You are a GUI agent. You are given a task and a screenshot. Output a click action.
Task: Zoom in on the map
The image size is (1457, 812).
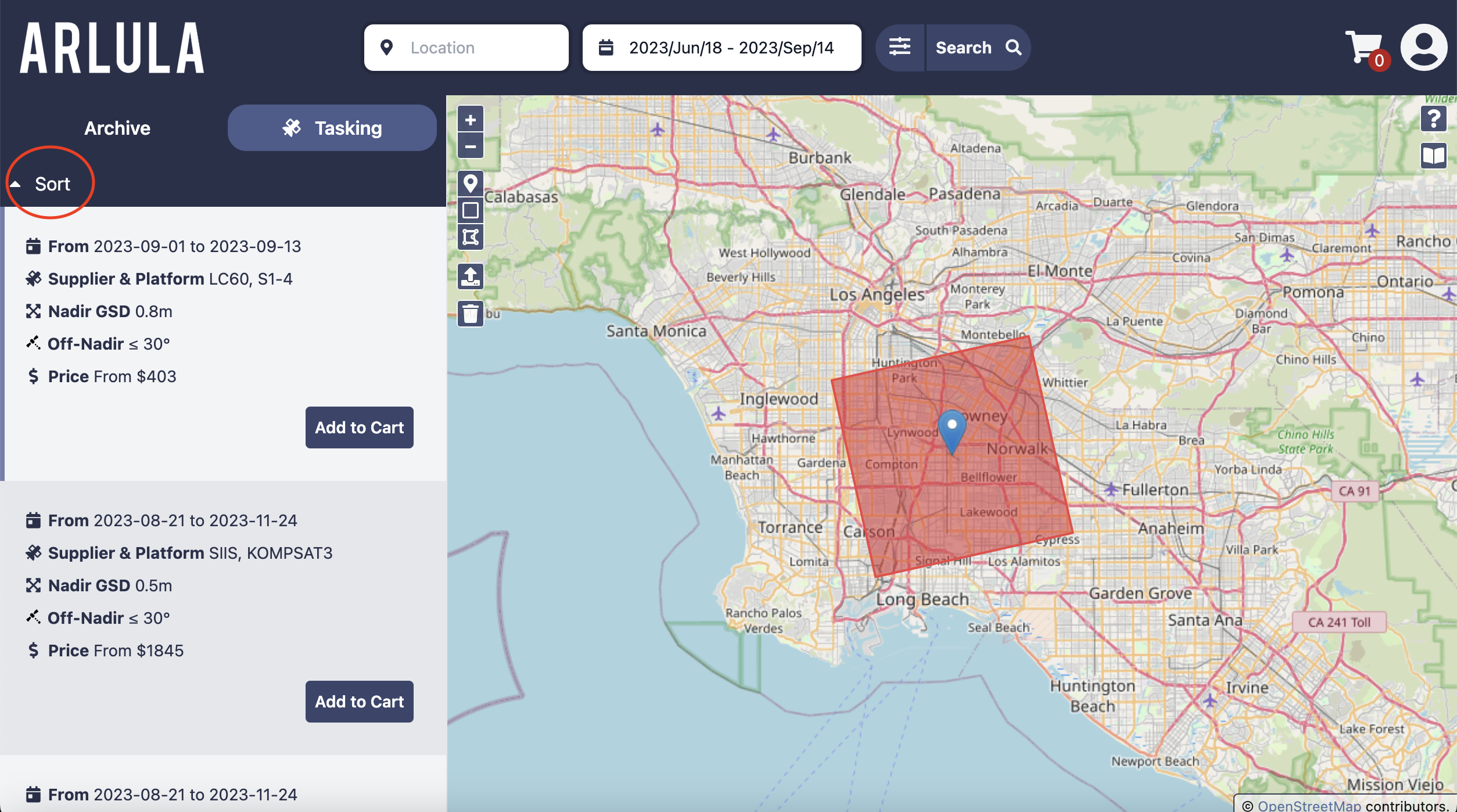pos(471,120)
